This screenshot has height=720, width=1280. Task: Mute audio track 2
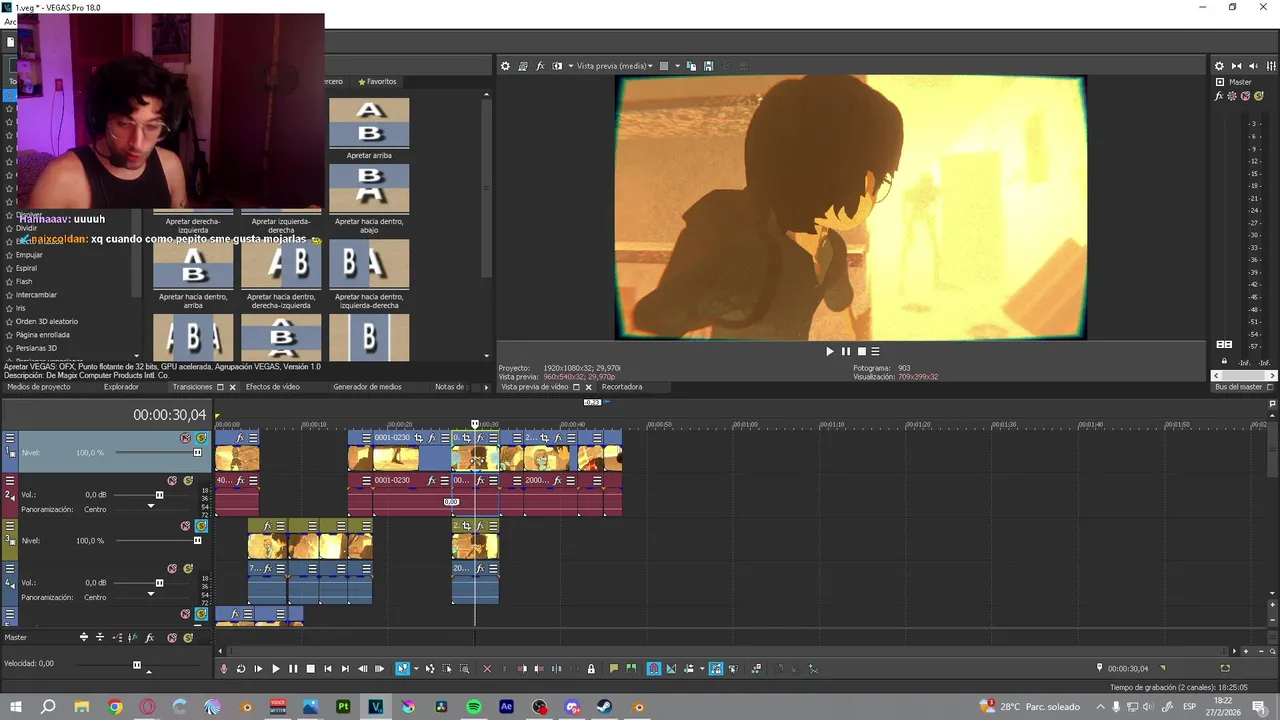pyautogui.click(x=172, y=481)
